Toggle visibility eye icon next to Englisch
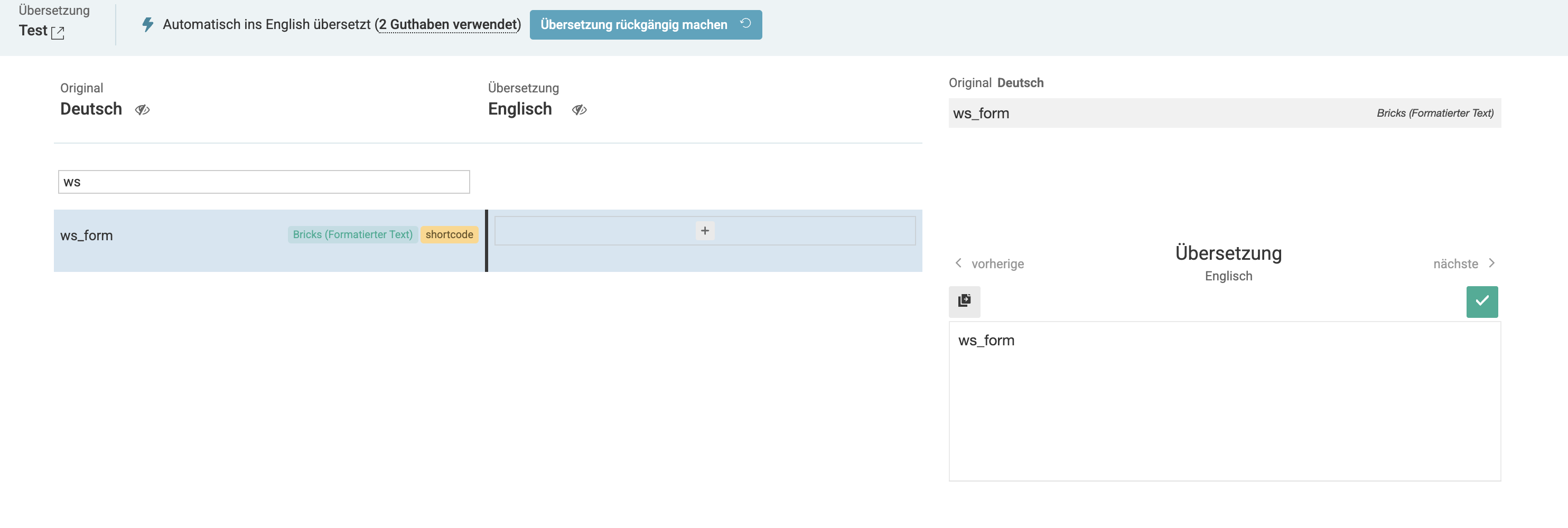 (x=580, y=109)
